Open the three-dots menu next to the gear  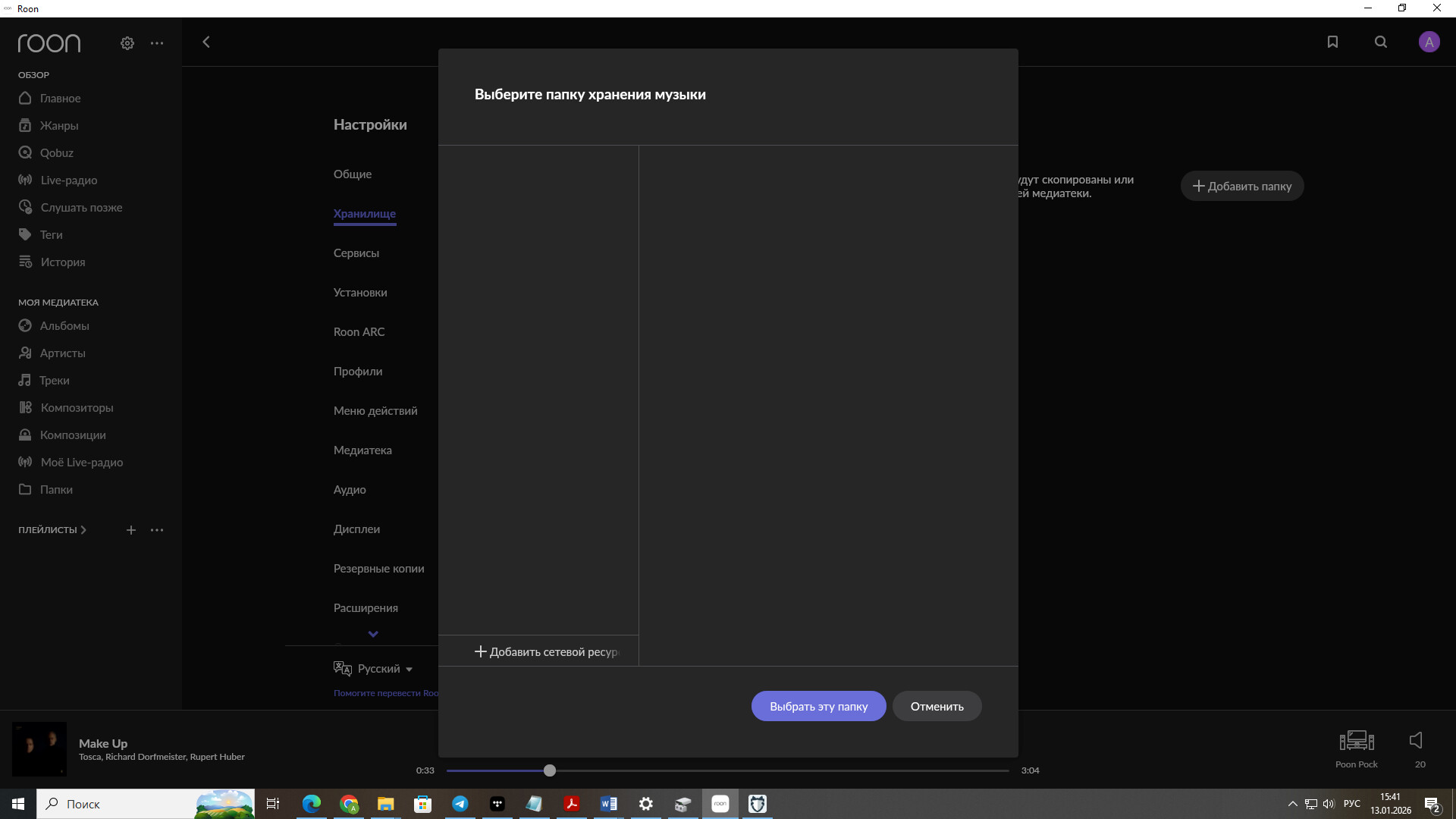[157, 43]
